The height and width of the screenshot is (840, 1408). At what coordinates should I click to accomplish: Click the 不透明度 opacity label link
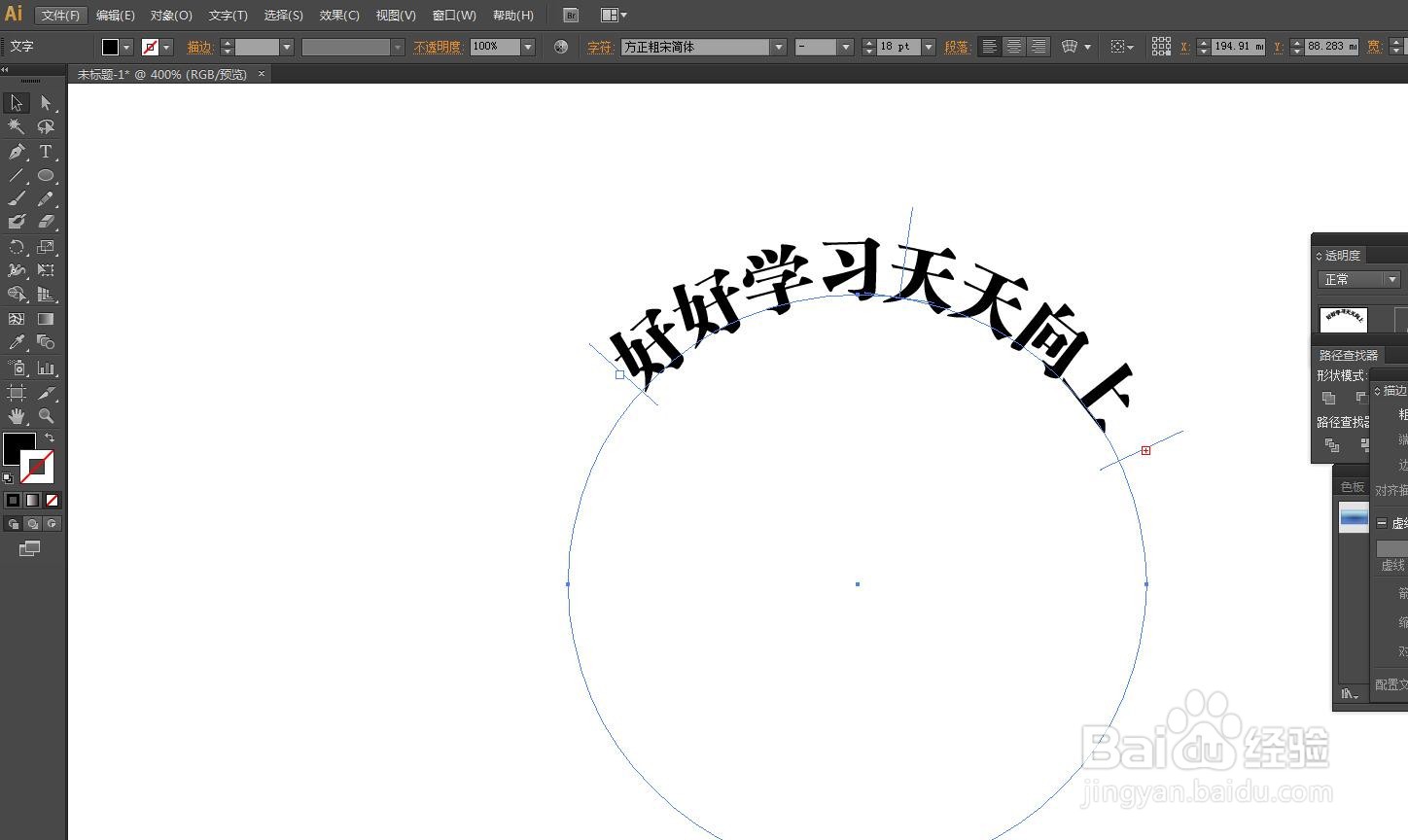click(x=437, y=47)
